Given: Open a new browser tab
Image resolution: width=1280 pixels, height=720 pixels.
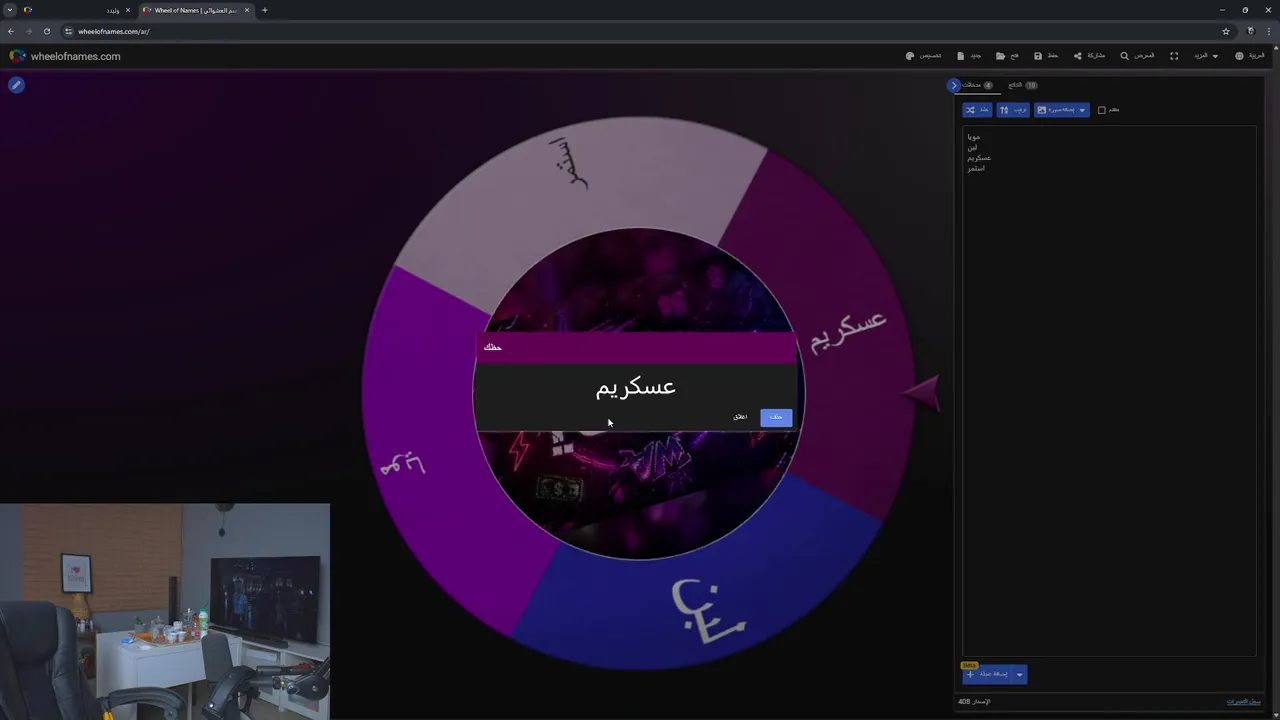Looking at the screenshot, I should (265, 10).
